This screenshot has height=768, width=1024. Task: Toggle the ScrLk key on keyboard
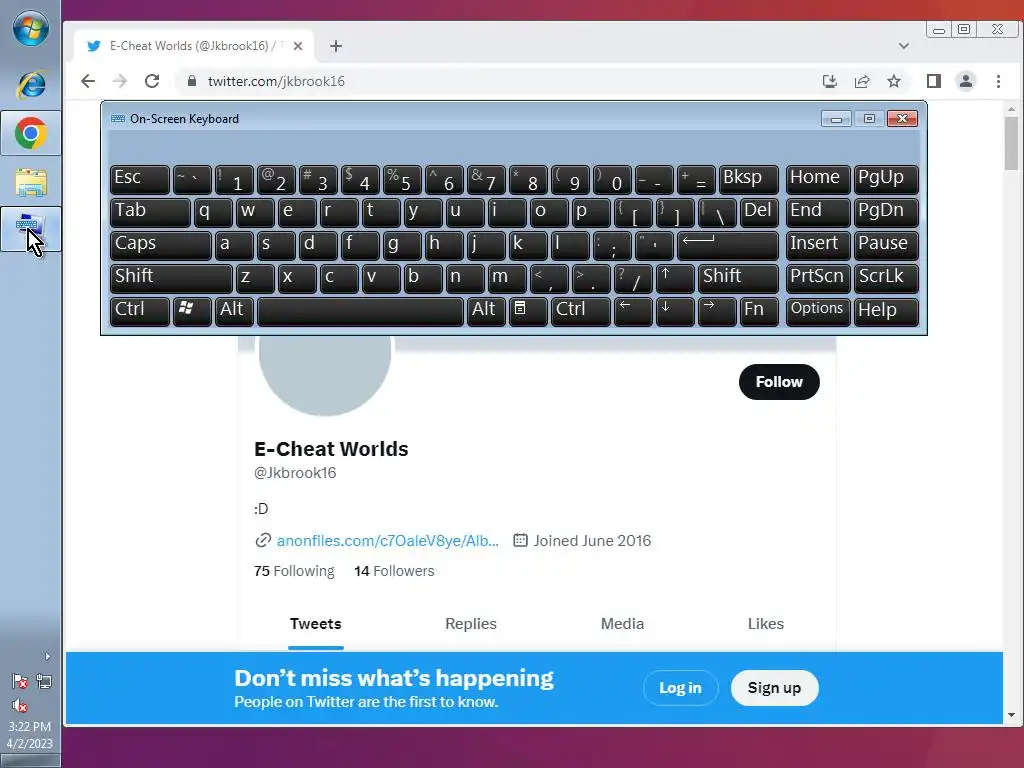pyautogui.click(x=886, y=278)
